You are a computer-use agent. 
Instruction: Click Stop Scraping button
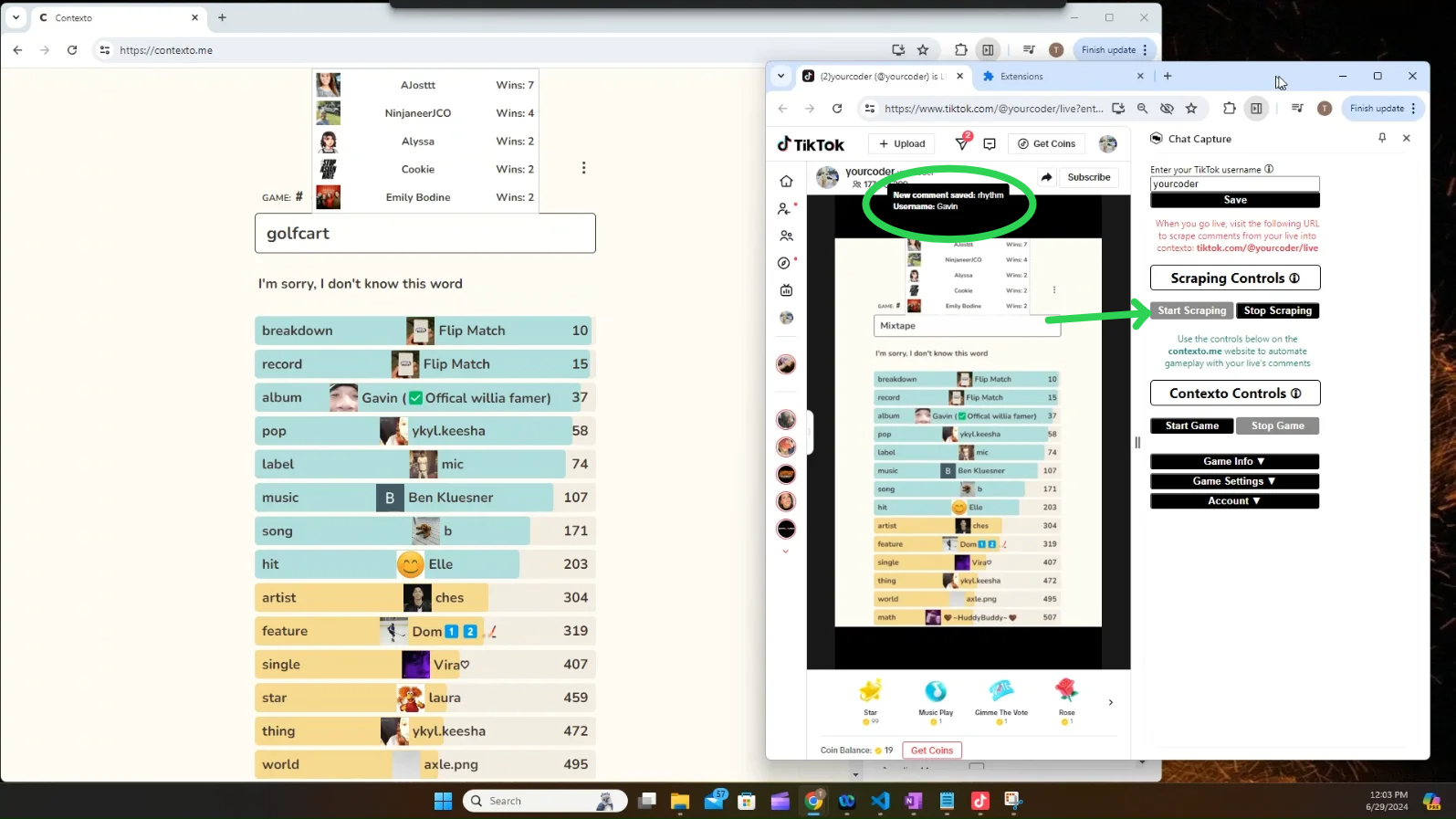[x=1278, y=310]
